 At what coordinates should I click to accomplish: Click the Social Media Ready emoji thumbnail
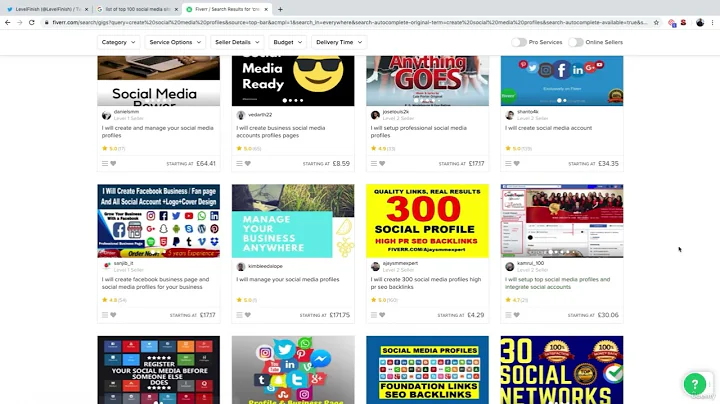293,81
